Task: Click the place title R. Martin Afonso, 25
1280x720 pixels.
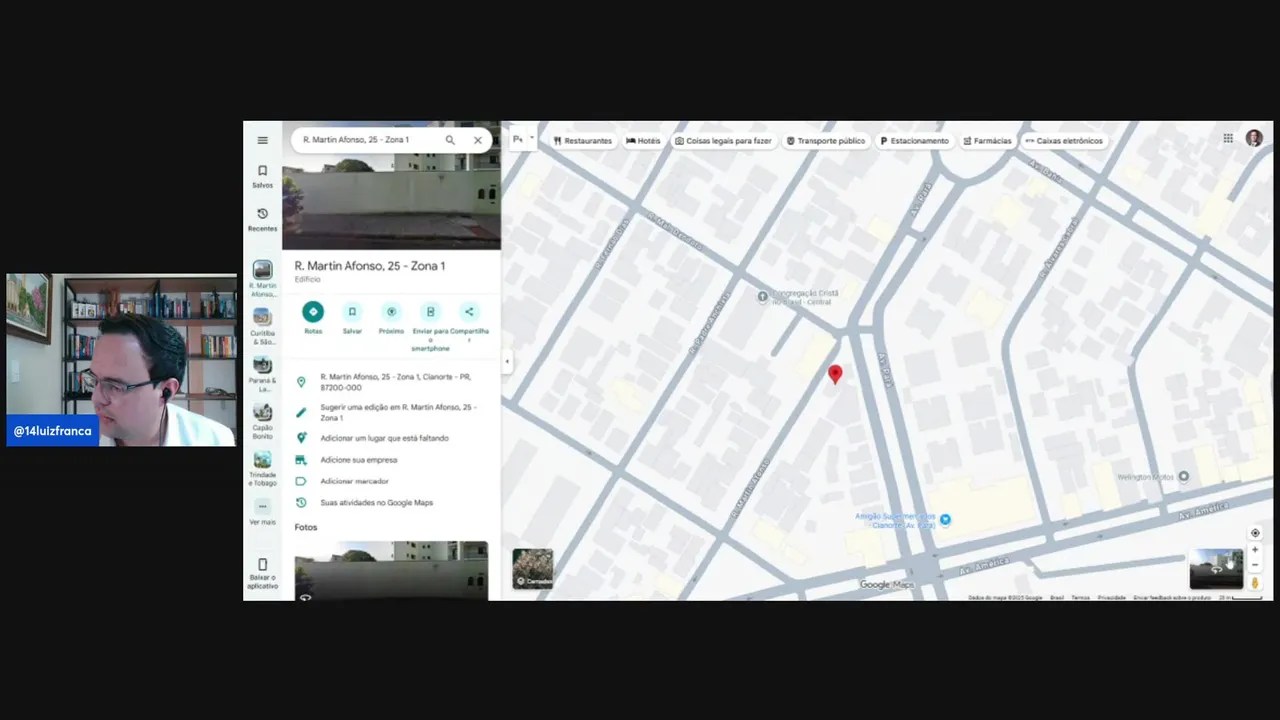Action: pyautogui.click(x=370, y=266)
